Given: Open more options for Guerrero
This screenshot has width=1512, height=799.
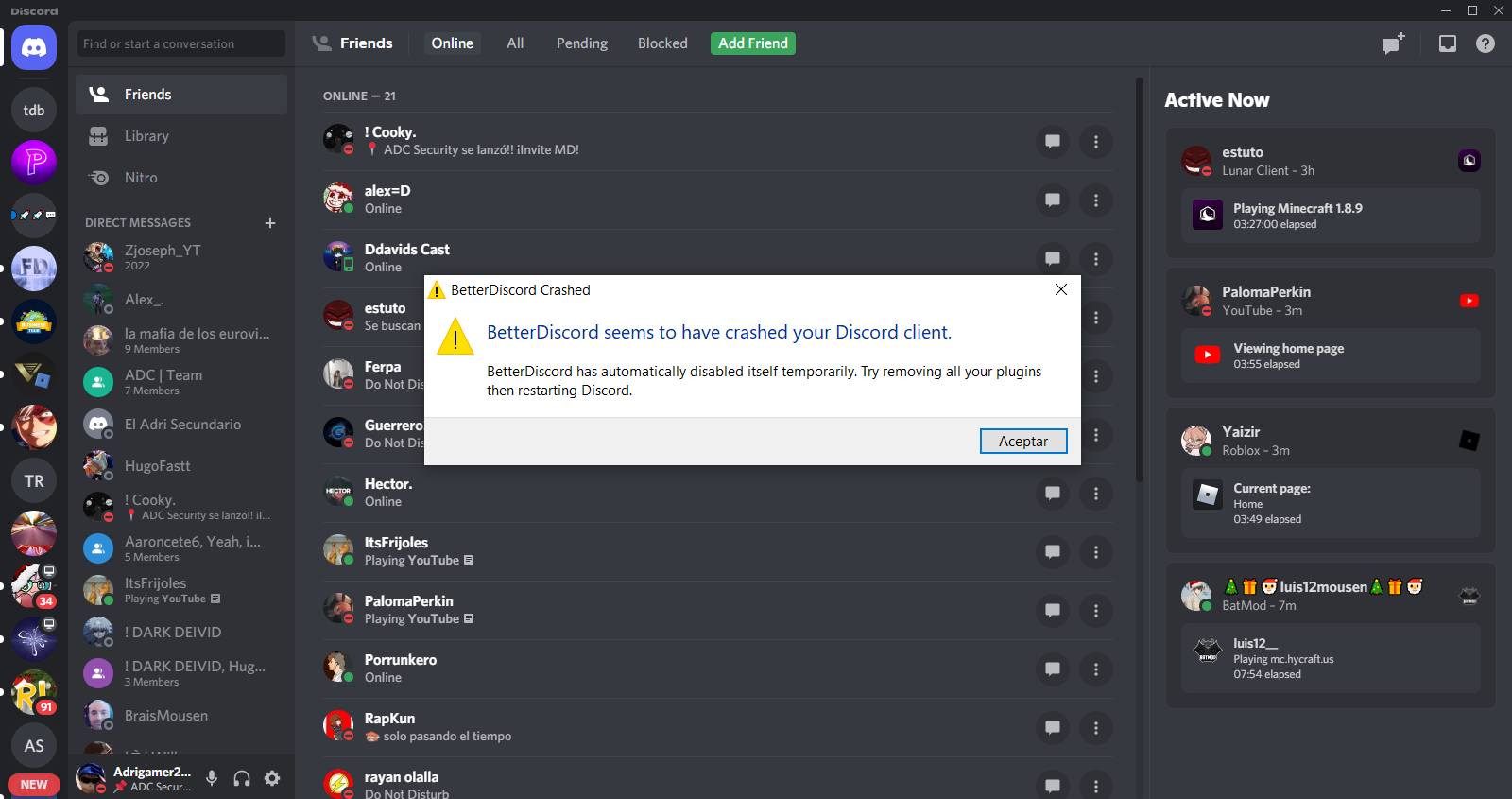Looking at the screenshot, I should click(1096, 435).
